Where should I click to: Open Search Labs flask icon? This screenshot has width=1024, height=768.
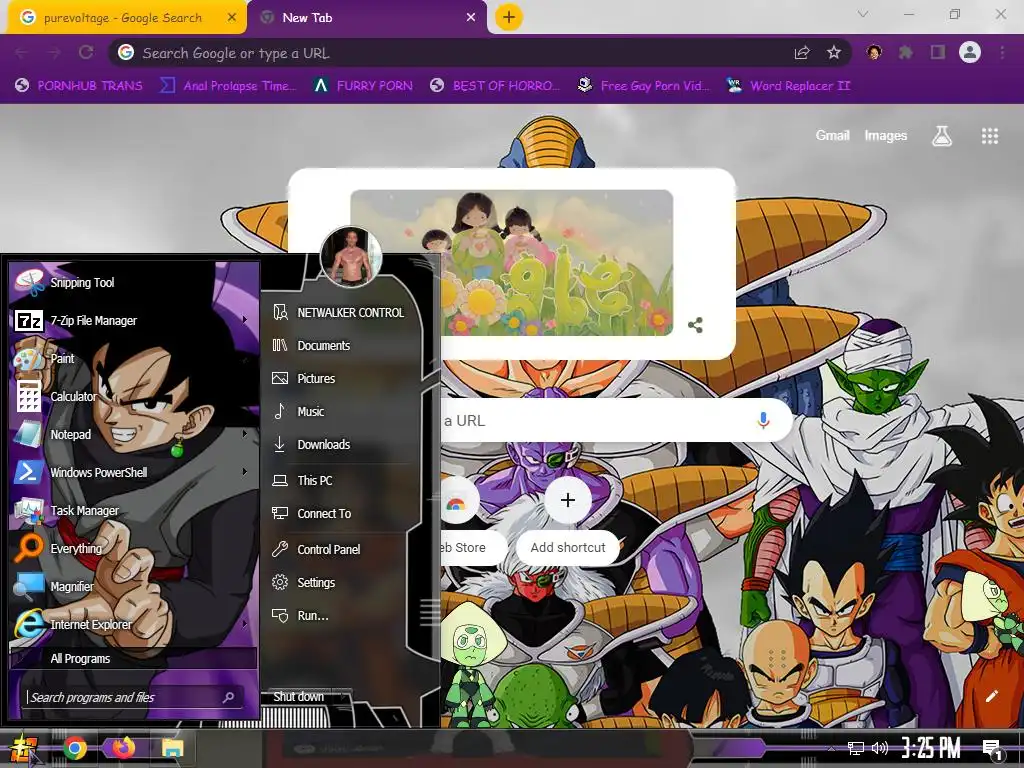pos(942,136)
